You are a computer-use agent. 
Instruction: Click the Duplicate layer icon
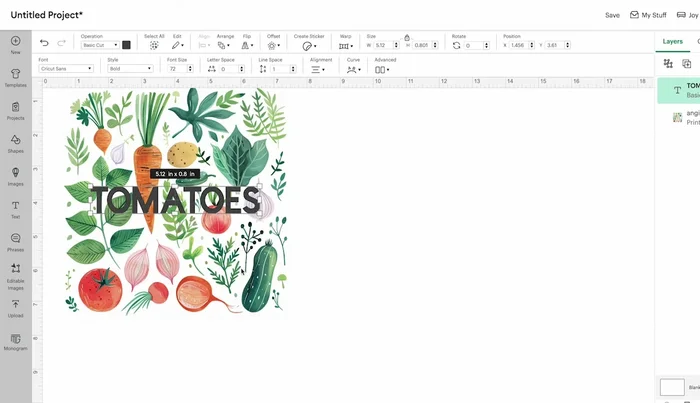point(687,63)
